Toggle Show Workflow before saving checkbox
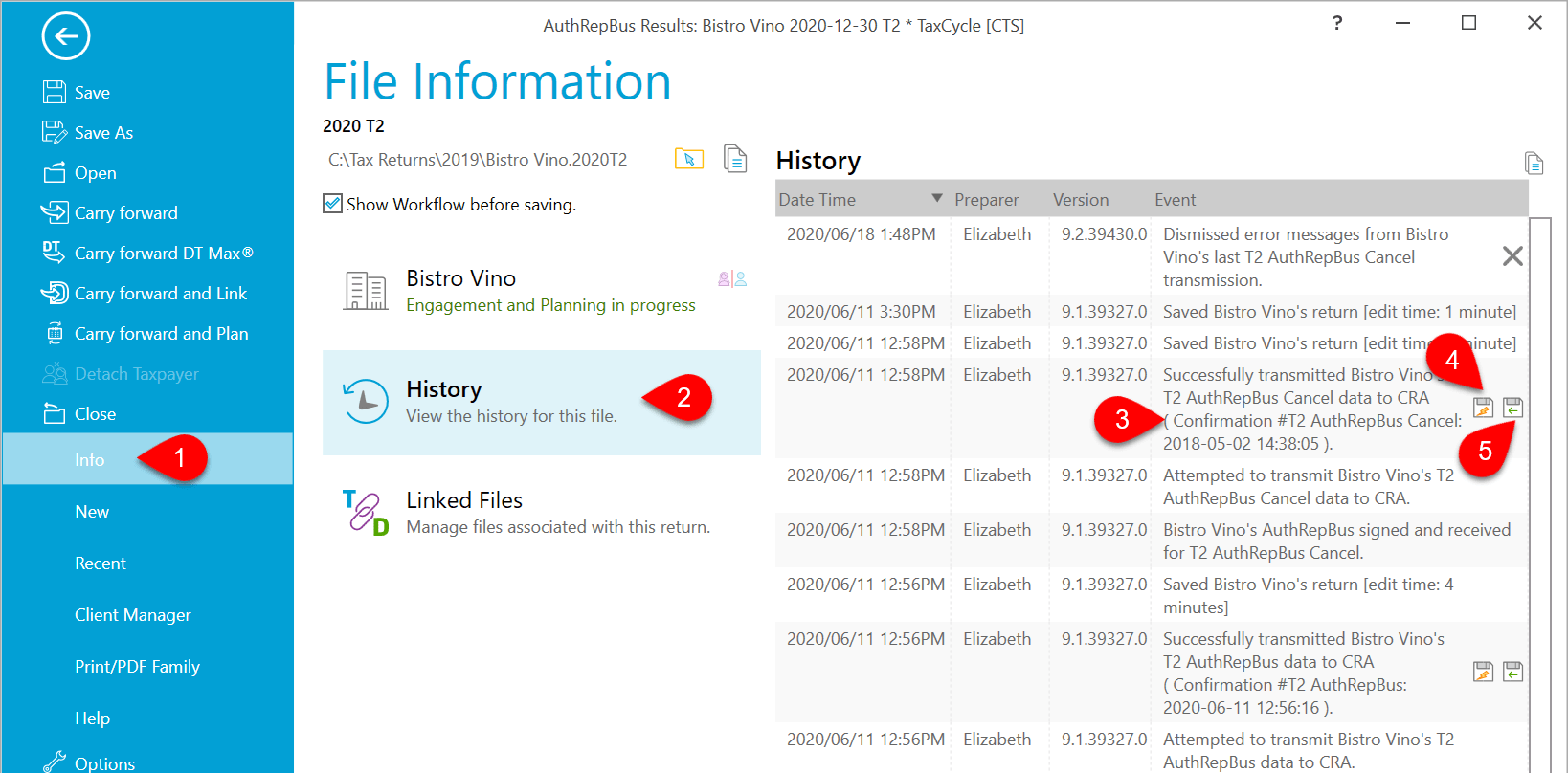The height and width of the screenshot is (773, 1568). click(332, 204)
